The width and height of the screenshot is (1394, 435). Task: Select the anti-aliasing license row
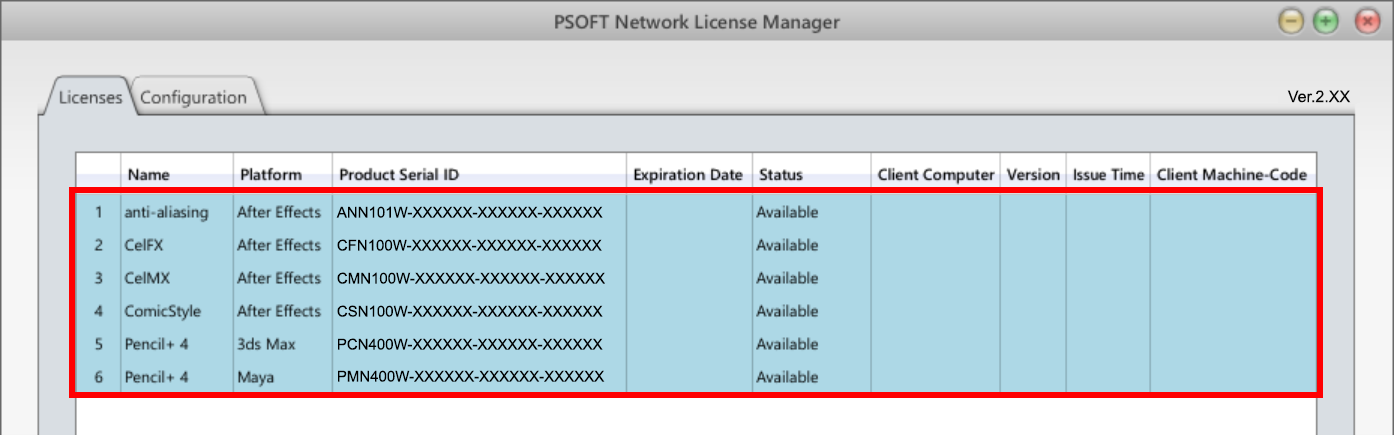pyautogui.click(x=166, y=212)
